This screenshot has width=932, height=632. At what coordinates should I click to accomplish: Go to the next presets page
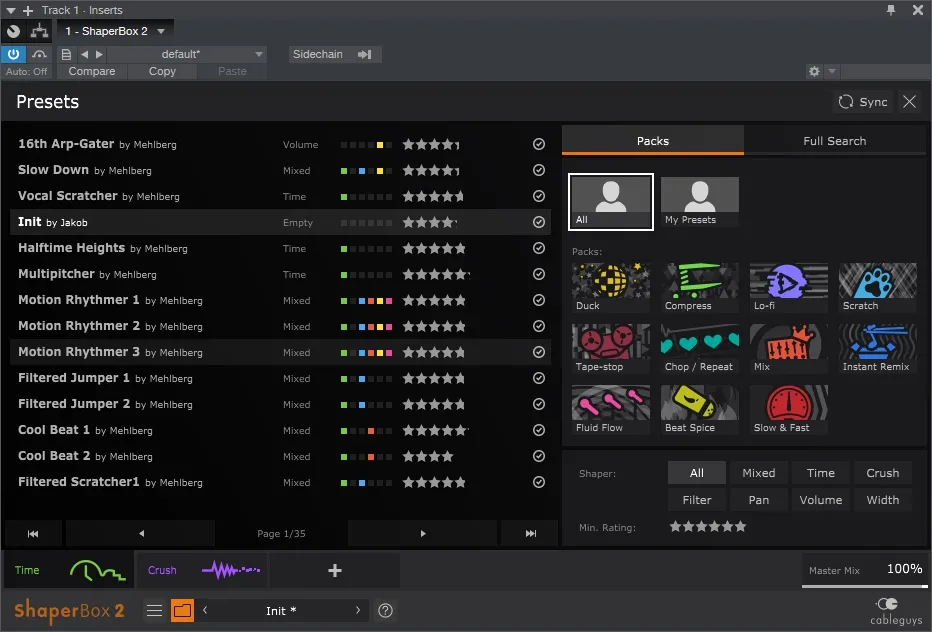[423, 533]
